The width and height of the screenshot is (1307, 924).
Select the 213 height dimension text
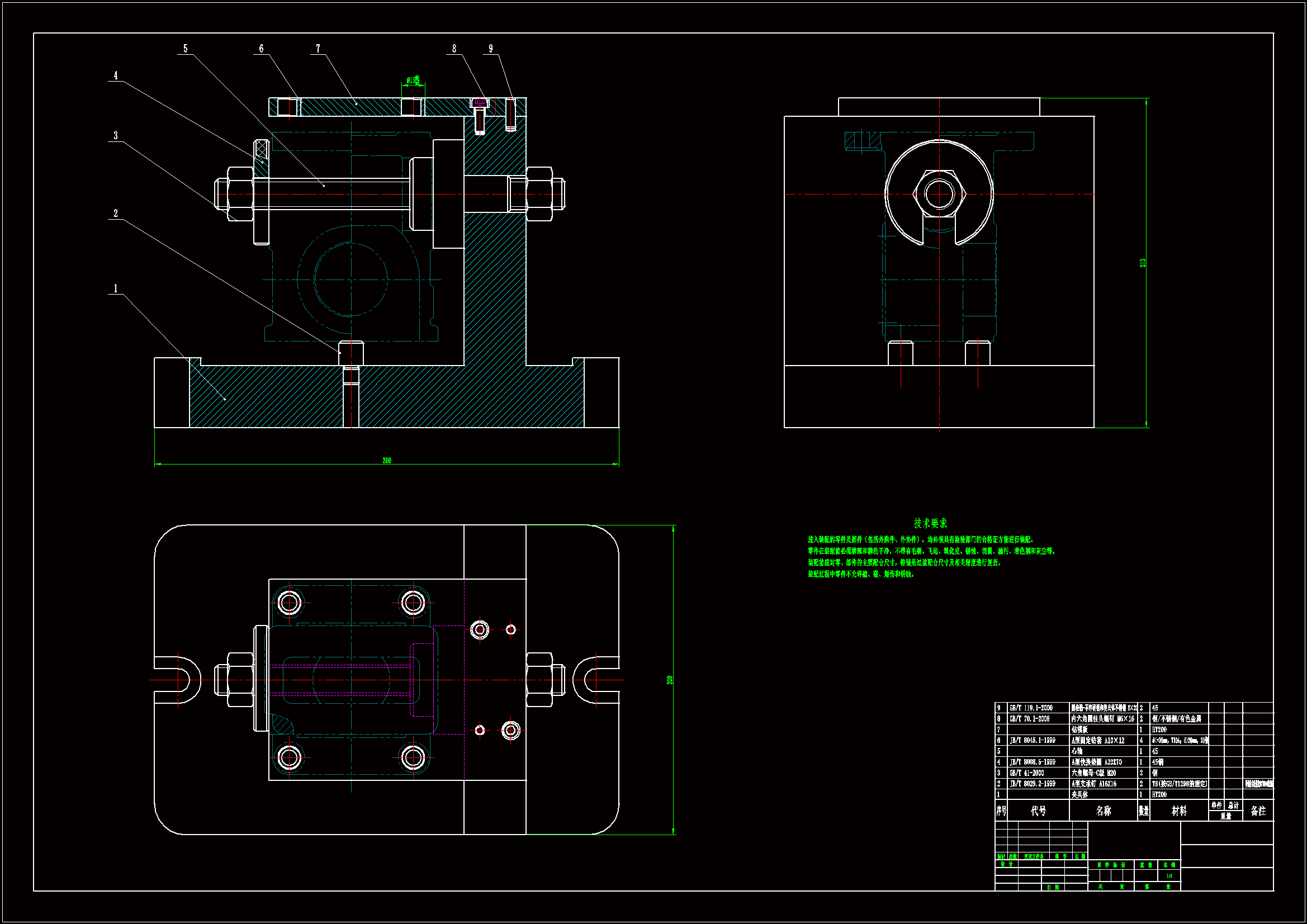tap(1143, 263)
